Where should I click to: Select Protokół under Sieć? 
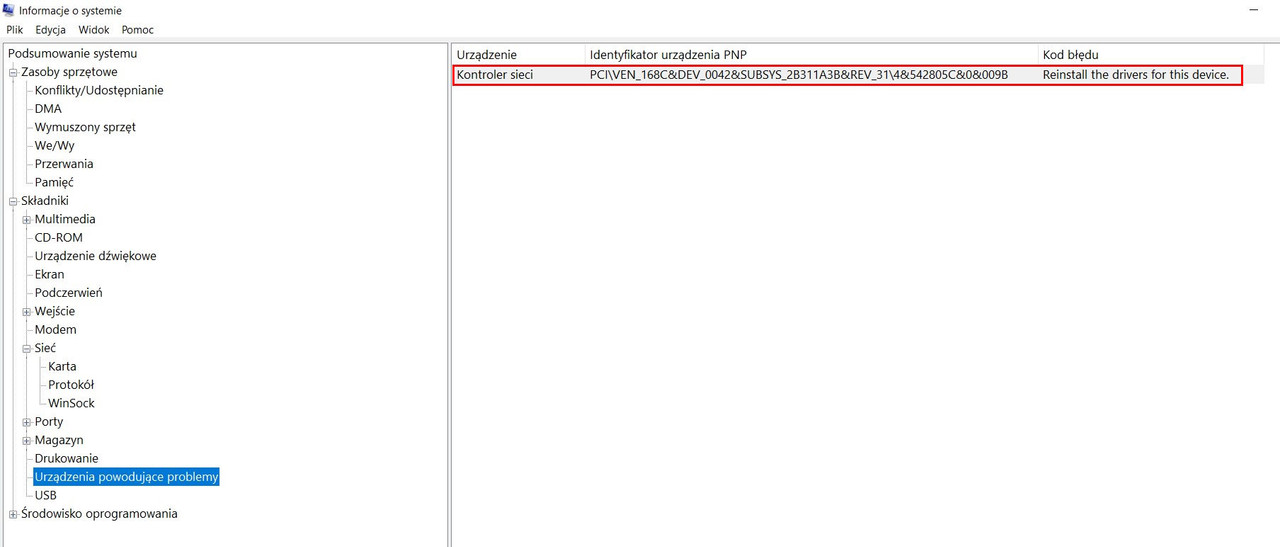pyautogui.click(x=71, y=385)
